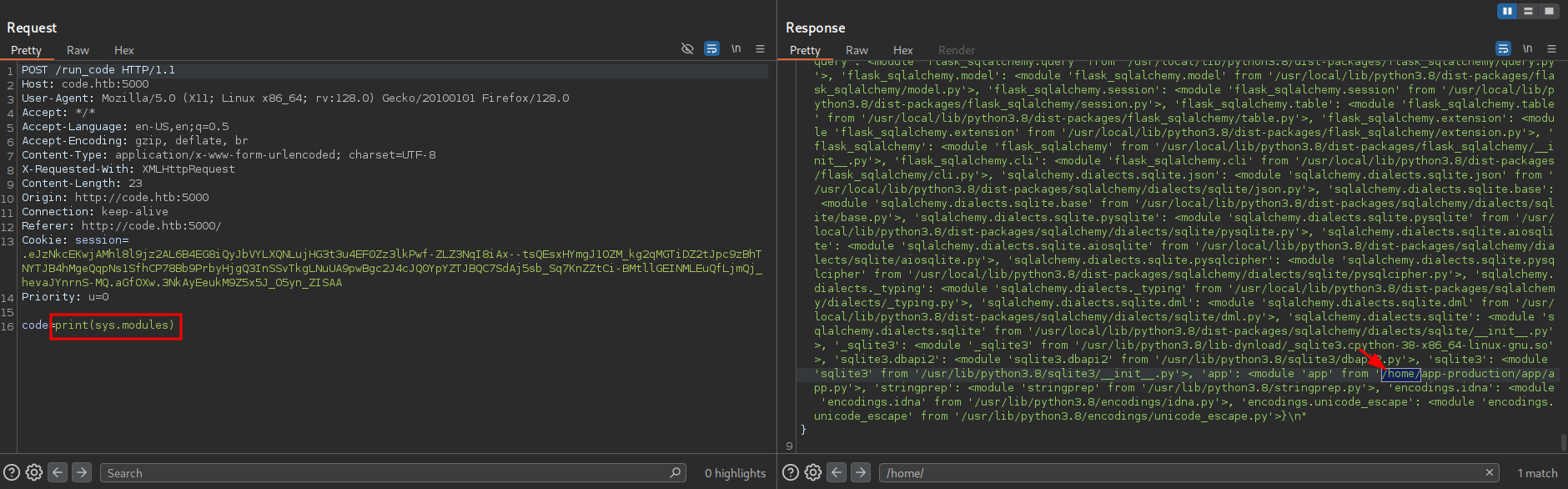The image size is (1568, 489).
Task: Show non-printable characters (\n) in Response panel
Action: coord(1527,49)
